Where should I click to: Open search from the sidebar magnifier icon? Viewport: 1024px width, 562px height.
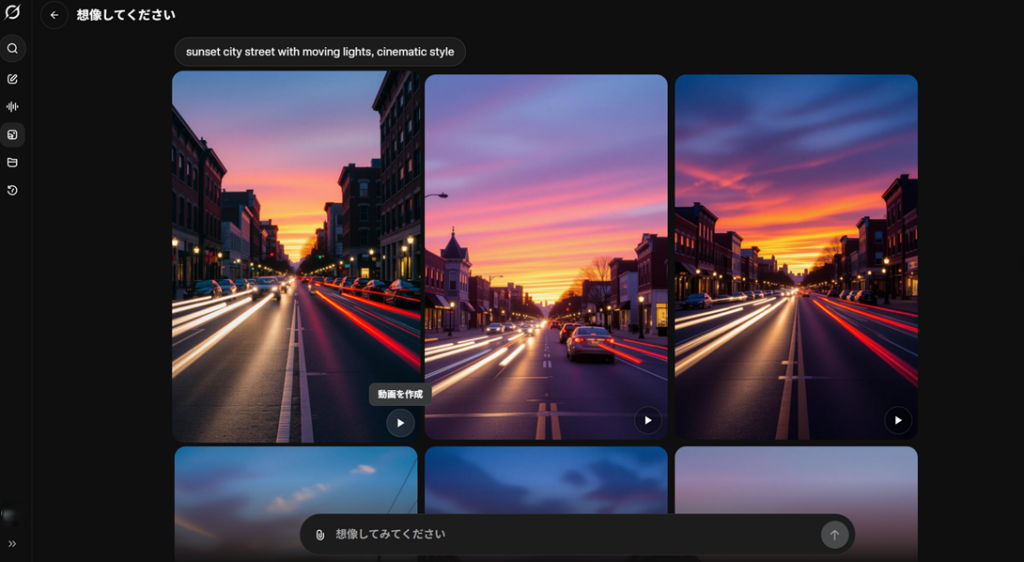13,48
